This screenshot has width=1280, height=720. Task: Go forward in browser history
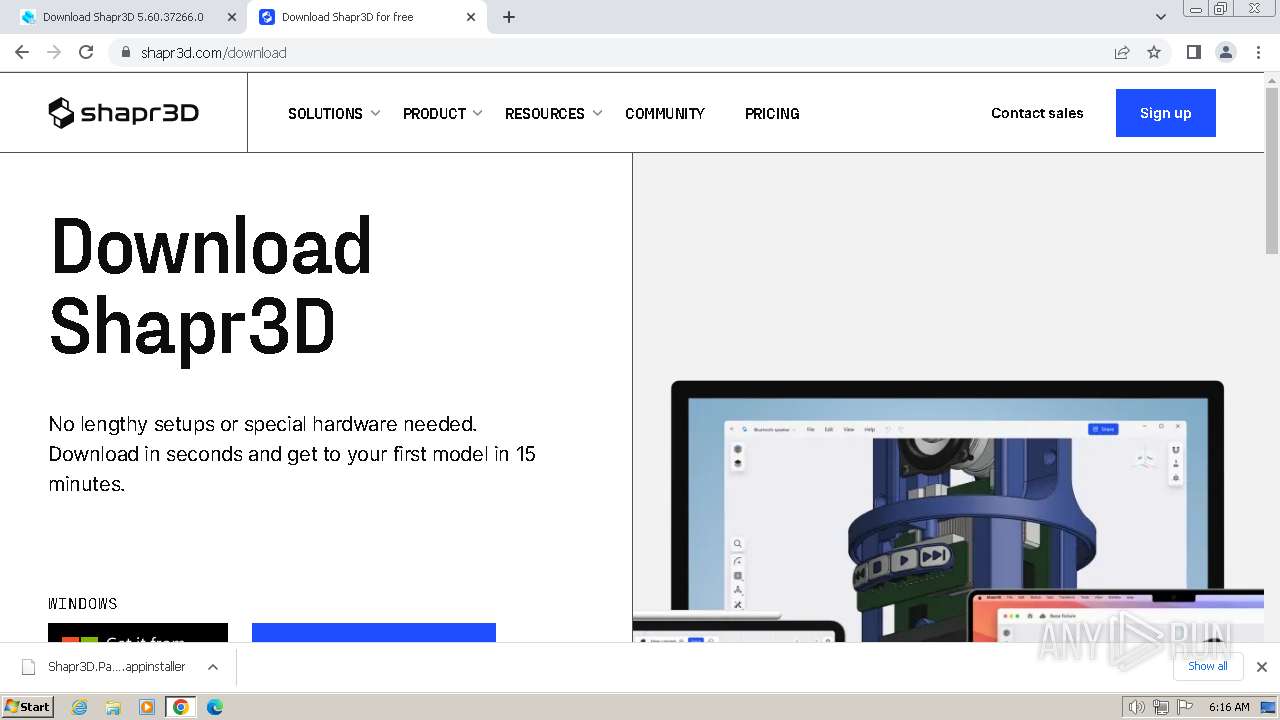coord(54,52)
